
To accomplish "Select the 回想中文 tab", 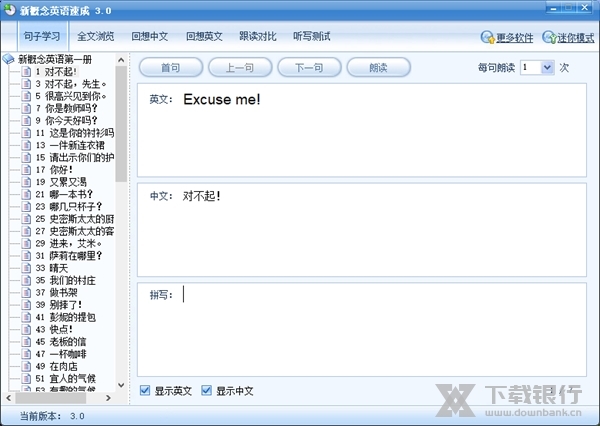I will [150, 36].
